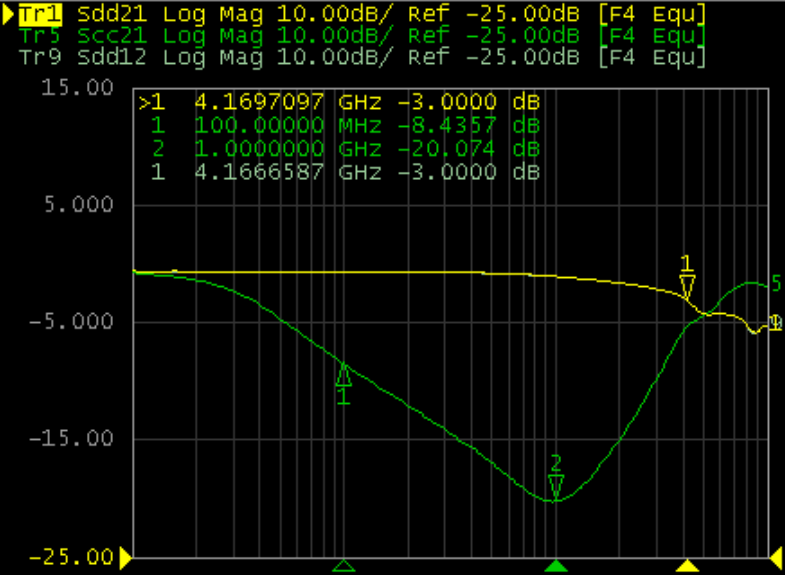Click the 15.00 top scale value

[x=87, y=88]
